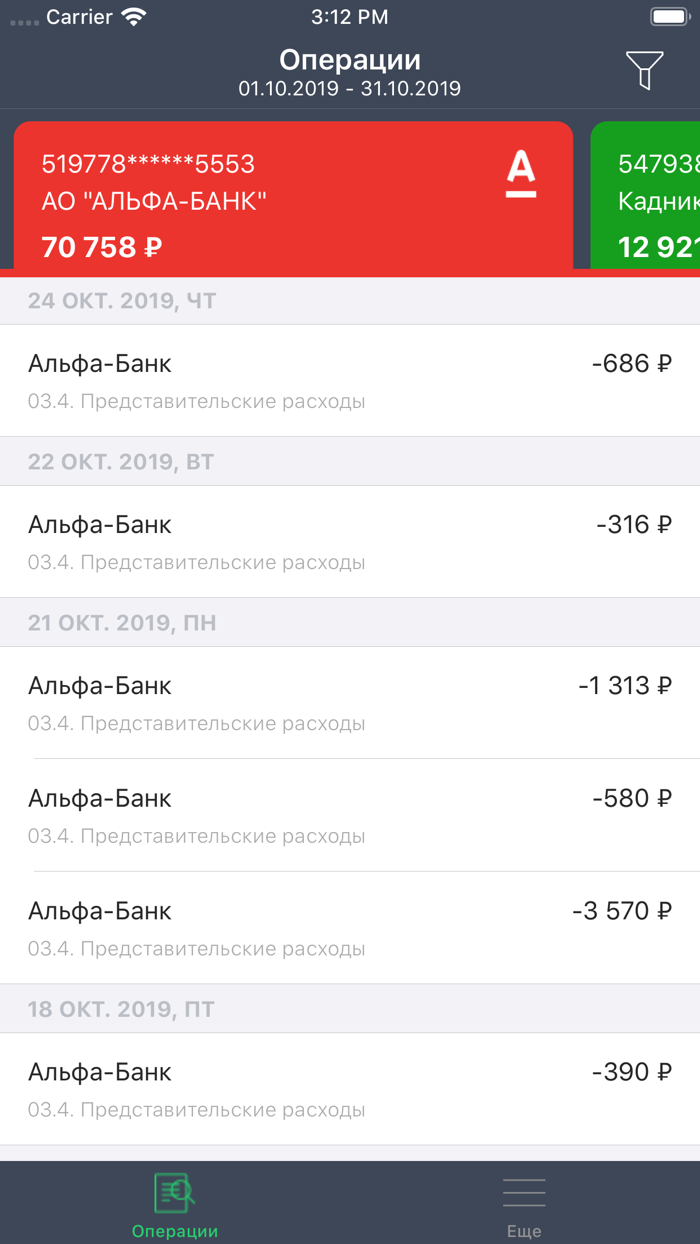Open the -3 570 ₽ Alfa-Bank transaction
This screenshot has width=700, height=1244.
[350, 928]
